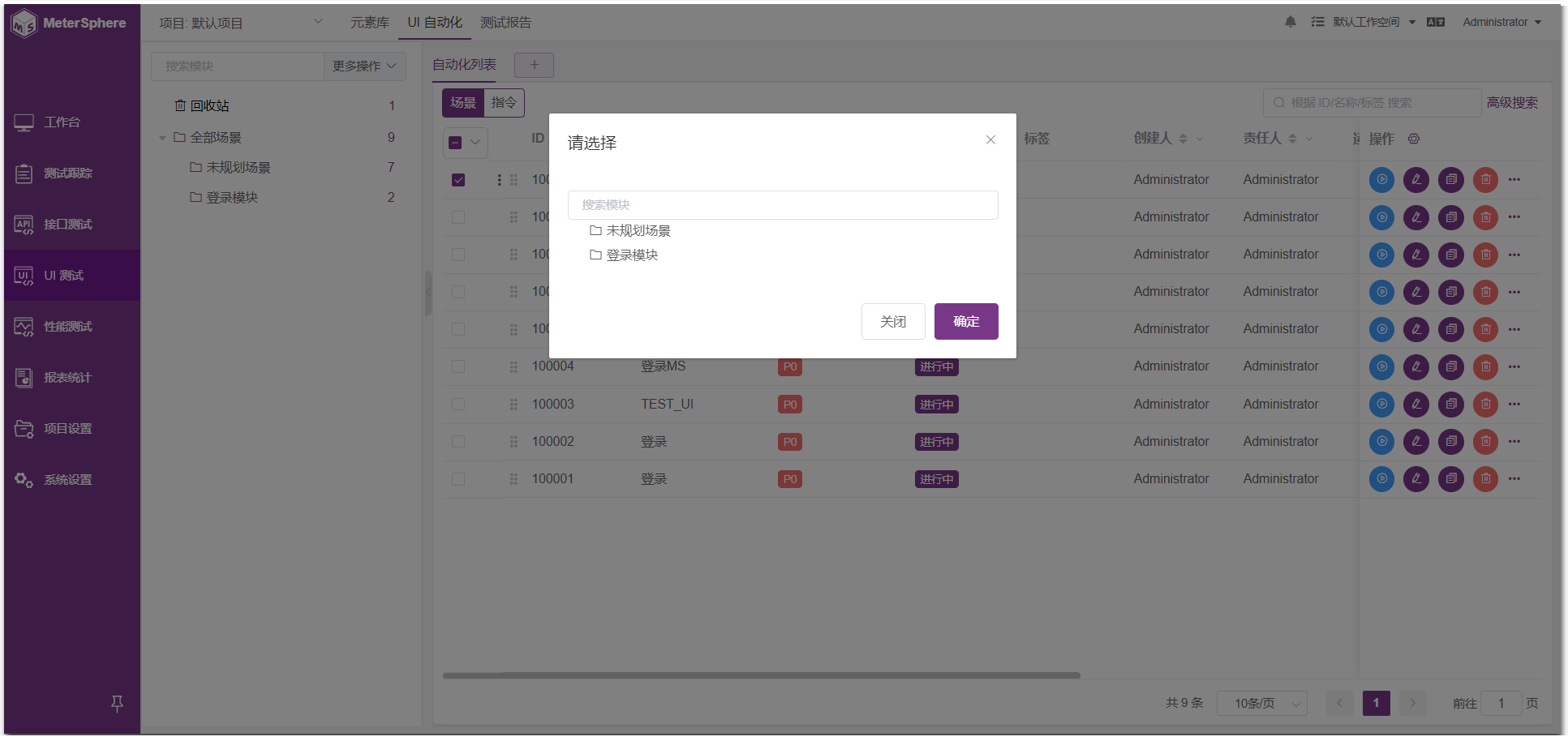Check the checkbox for scenario 100003
This screenshot has height=741, width=1568.
tap(458, 405)
